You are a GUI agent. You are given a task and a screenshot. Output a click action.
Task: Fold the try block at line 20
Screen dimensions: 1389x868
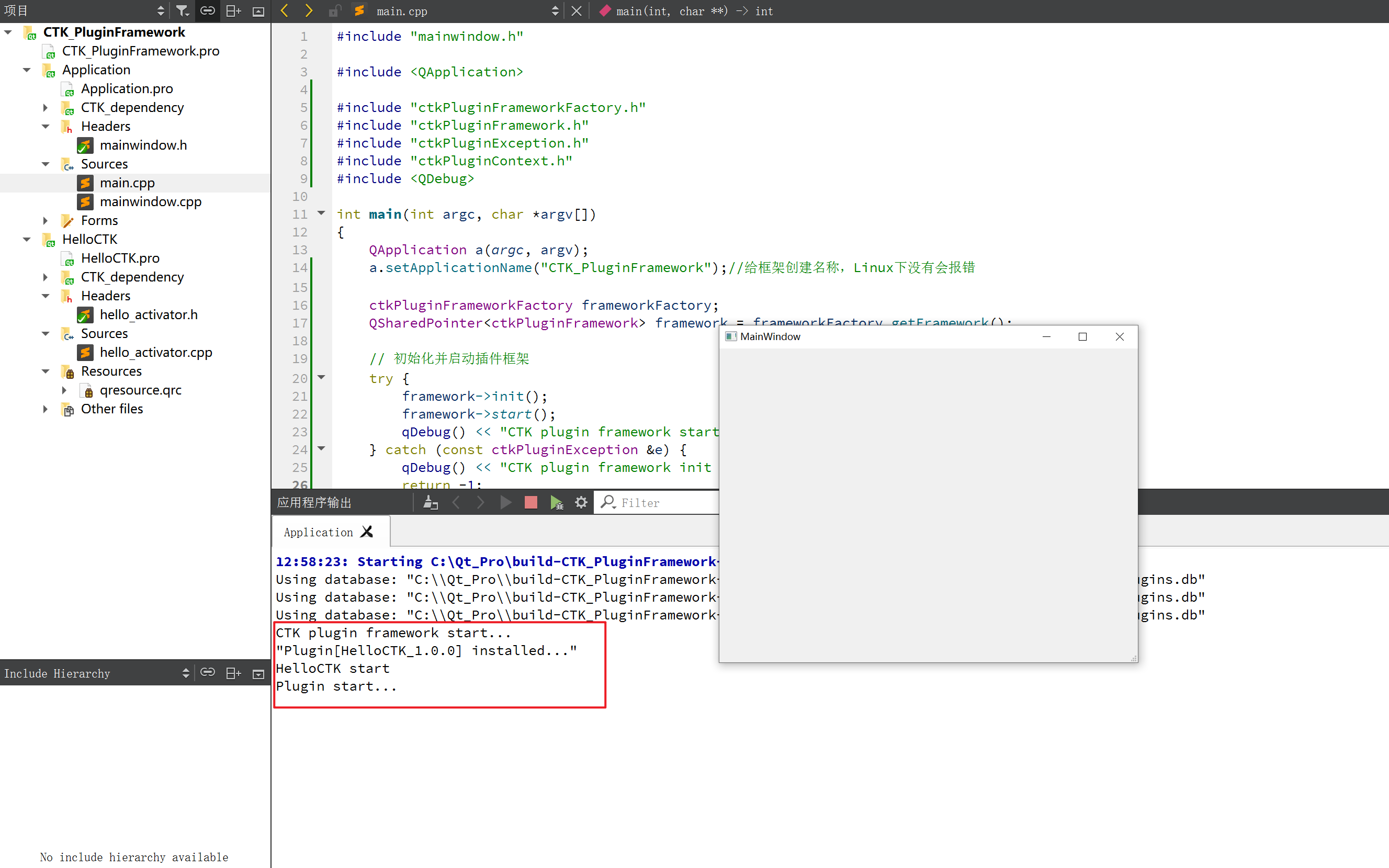(321, 377)
